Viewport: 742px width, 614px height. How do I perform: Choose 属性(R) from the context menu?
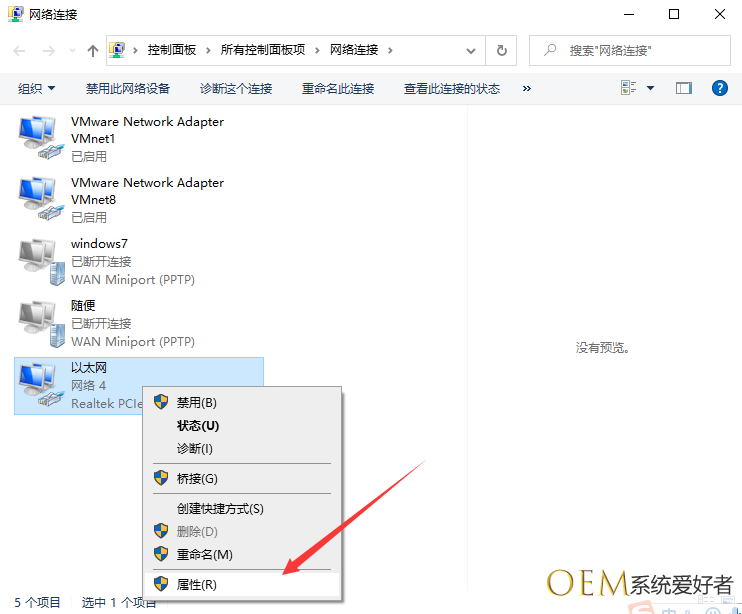tap(196, 584)
